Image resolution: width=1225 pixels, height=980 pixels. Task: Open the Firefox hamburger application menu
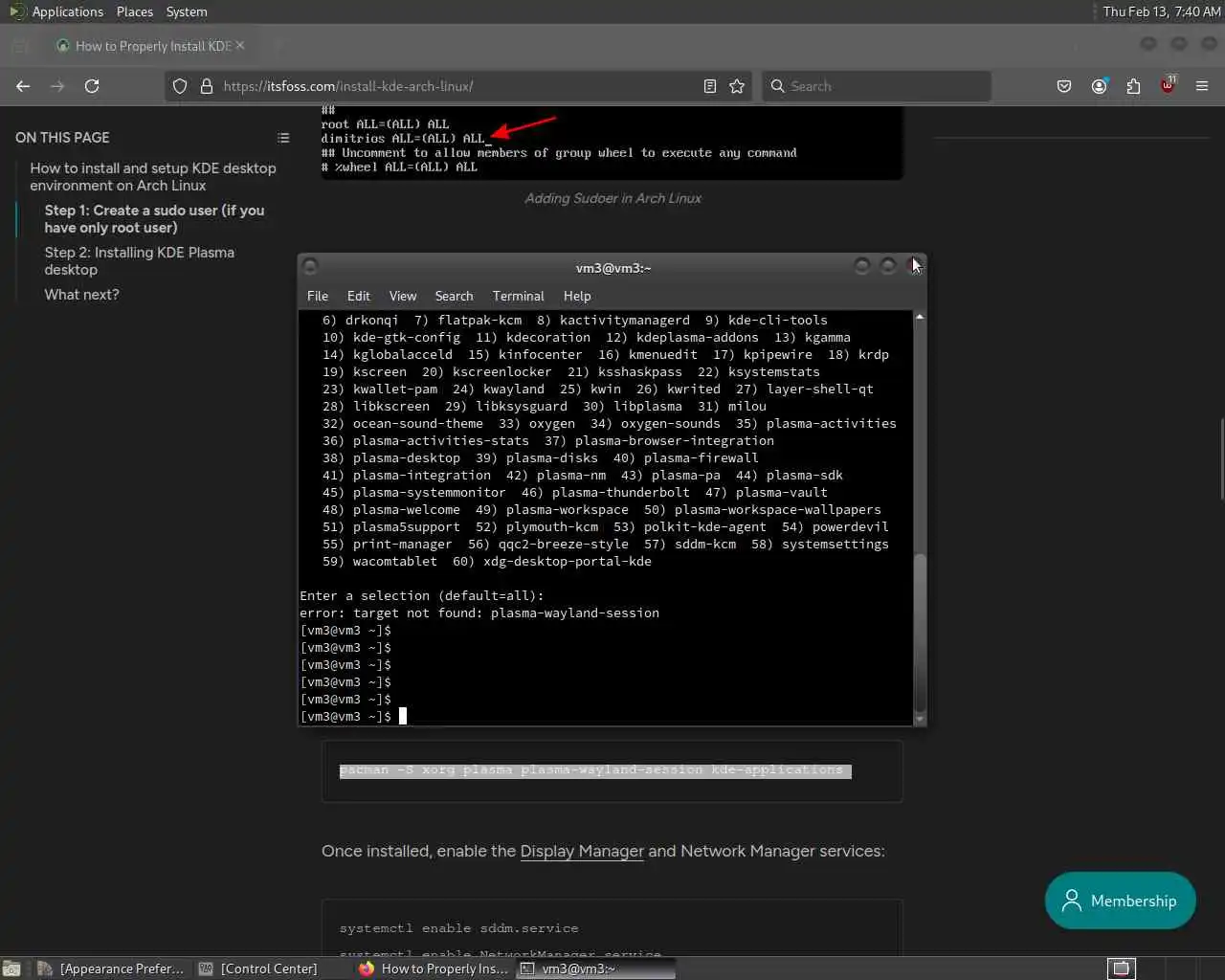click(x=1202, y=86)
